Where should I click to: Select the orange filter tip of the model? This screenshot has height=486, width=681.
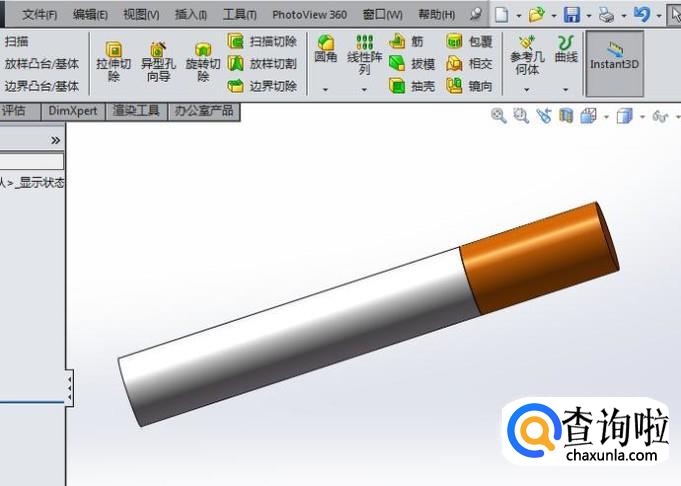(539, 258)
